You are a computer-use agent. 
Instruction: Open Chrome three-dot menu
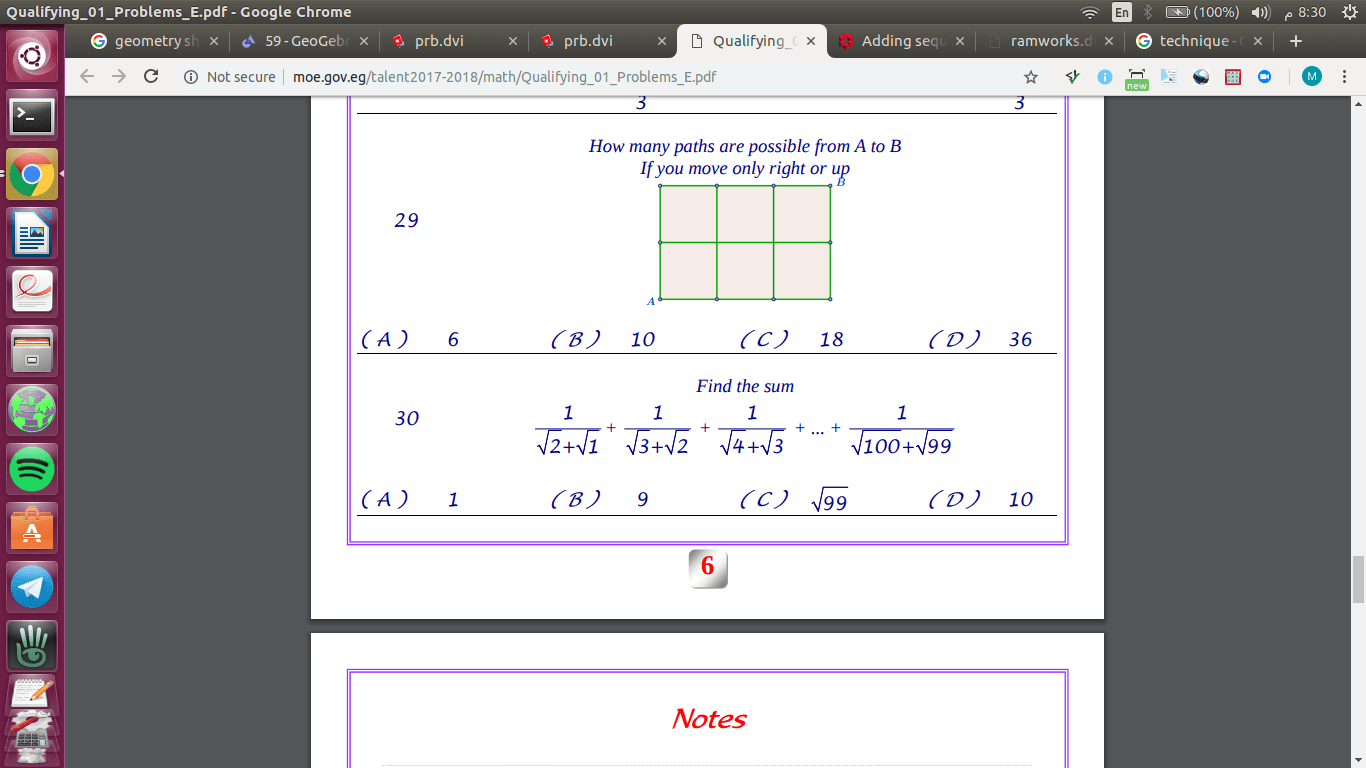tap(1345, 76)
